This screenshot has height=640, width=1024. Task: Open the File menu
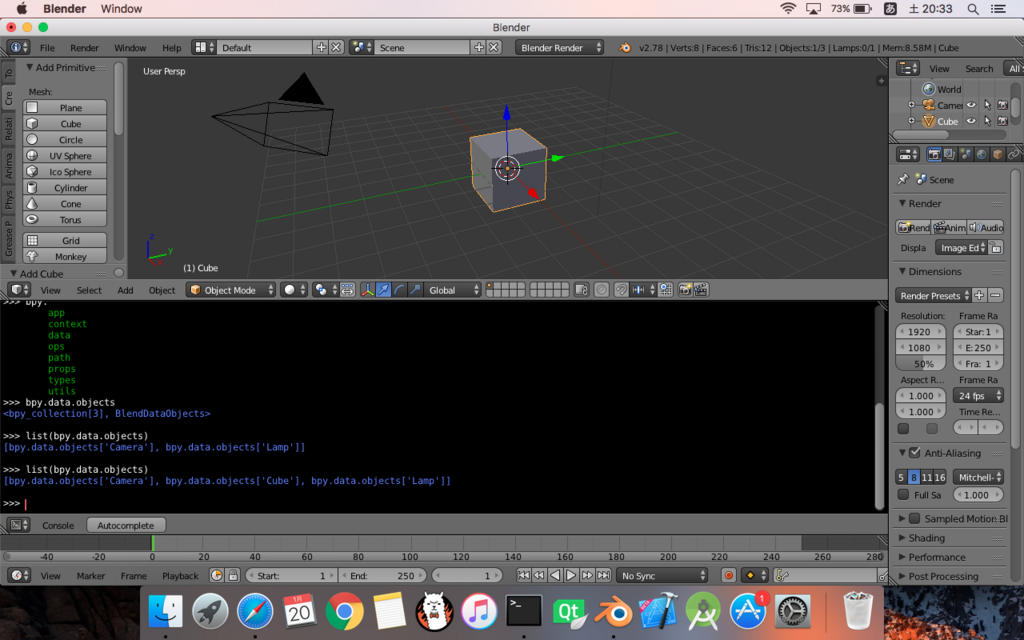[x=47, y=48]
